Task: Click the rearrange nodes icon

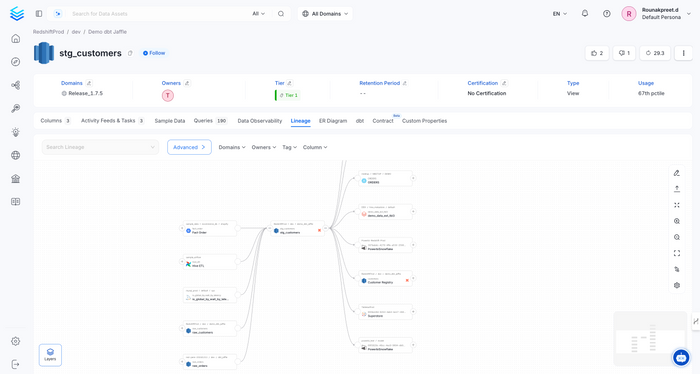Action: 677,269
